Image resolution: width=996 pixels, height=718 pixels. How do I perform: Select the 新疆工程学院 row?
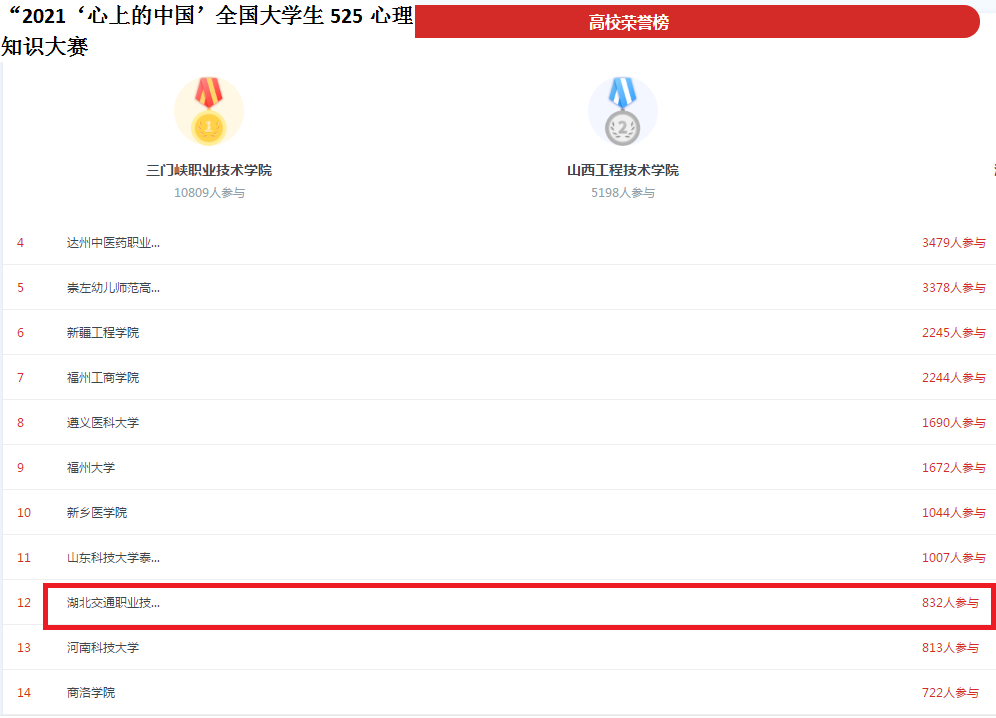click(x=499, y=333)
